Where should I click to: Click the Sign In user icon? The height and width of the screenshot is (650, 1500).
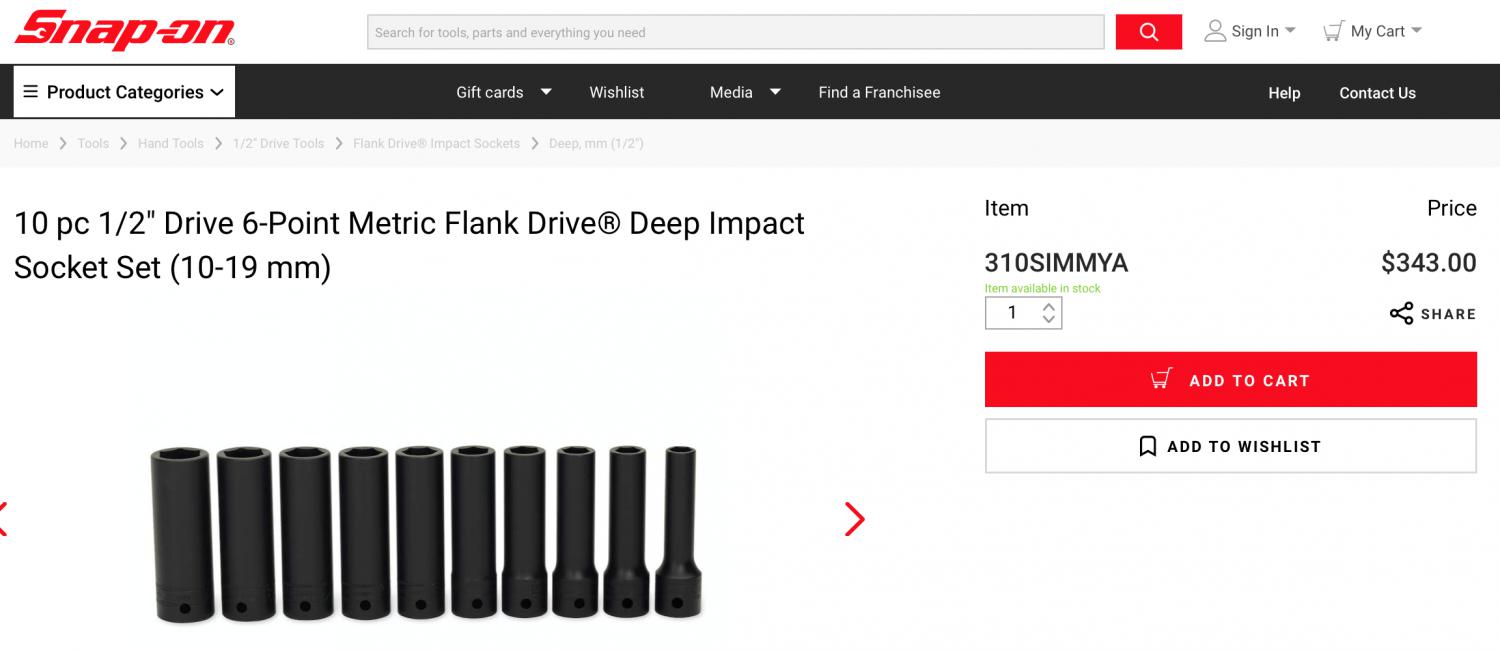(x=1215, y=31)
